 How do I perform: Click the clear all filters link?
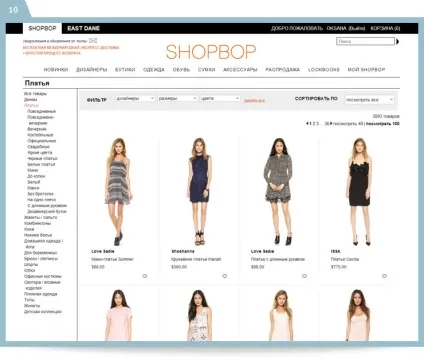pos(254,100)
